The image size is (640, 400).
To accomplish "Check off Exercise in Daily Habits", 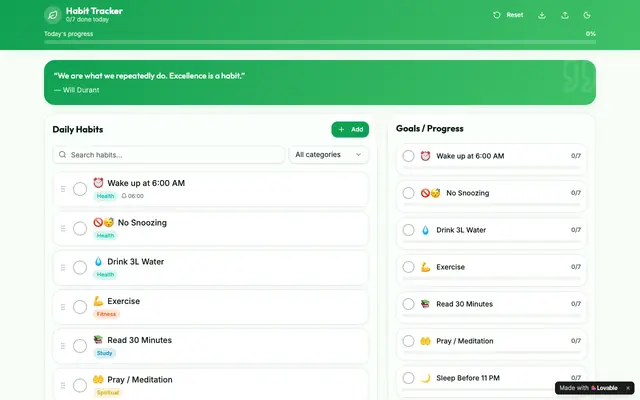I will [x=80, y=307].
